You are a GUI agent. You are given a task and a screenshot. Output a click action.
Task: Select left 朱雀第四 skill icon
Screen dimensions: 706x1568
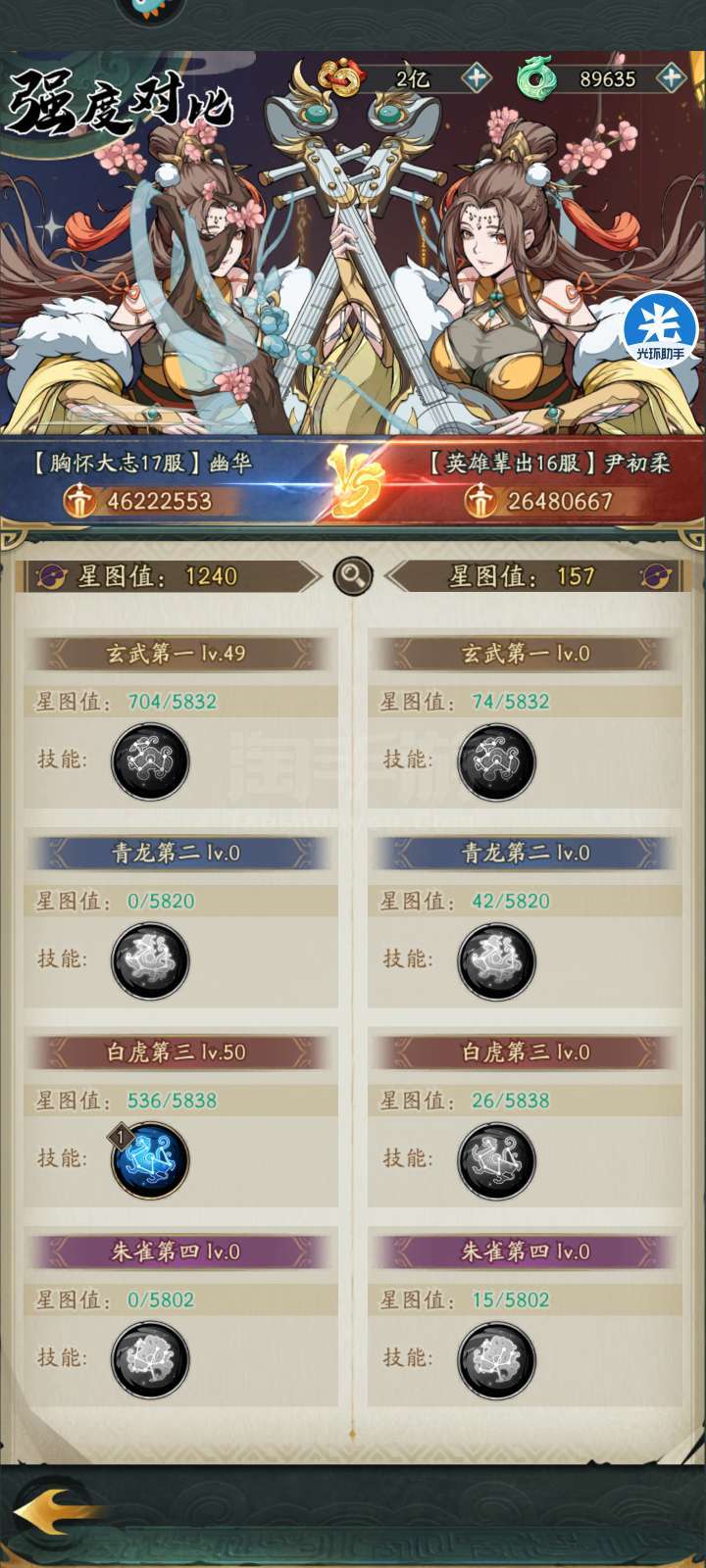click(150, 1360)
